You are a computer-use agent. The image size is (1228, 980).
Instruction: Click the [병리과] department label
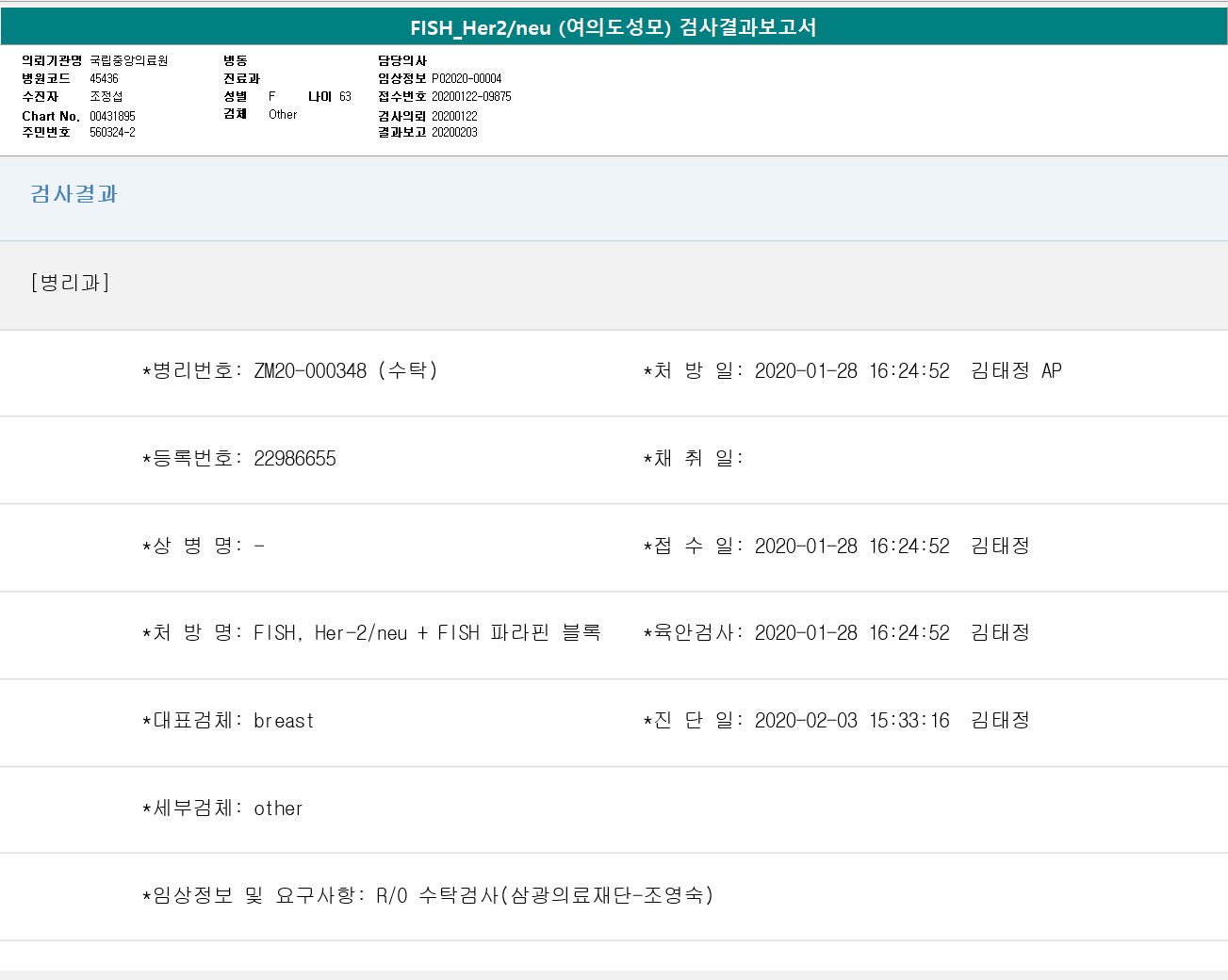tap(70, 283)
